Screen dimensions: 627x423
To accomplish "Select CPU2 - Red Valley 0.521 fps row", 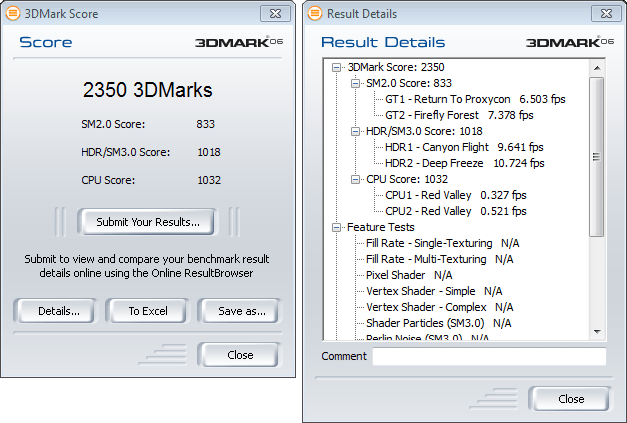I will [455, 211].
